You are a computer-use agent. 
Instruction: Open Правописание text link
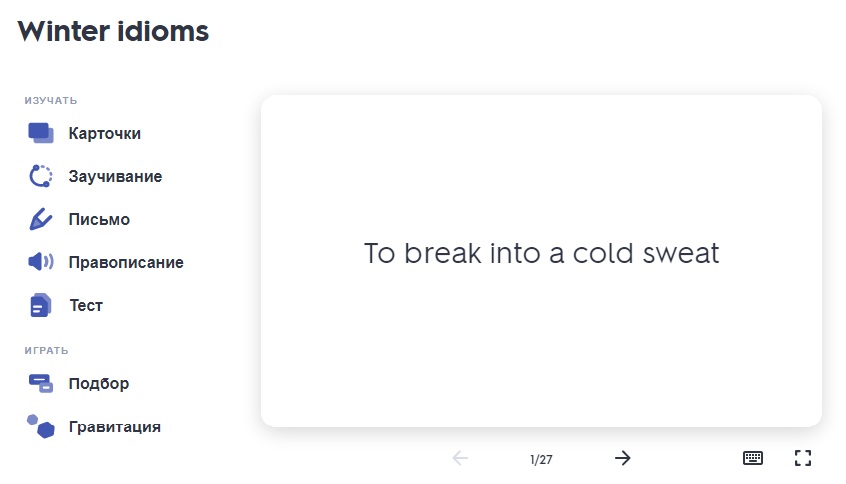(126, 262)
